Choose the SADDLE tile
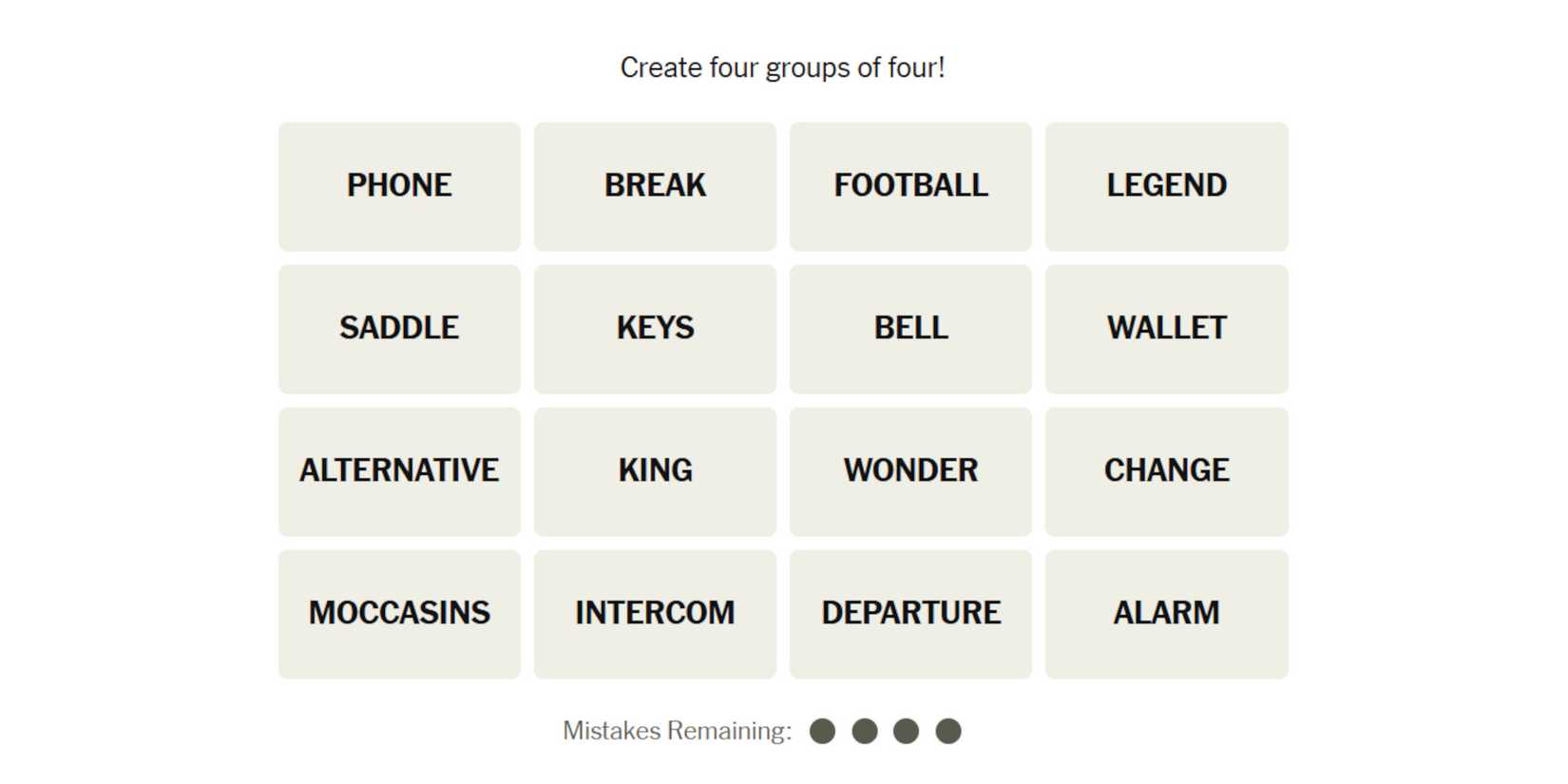The image size is (1568, 784). pos(399,329)
